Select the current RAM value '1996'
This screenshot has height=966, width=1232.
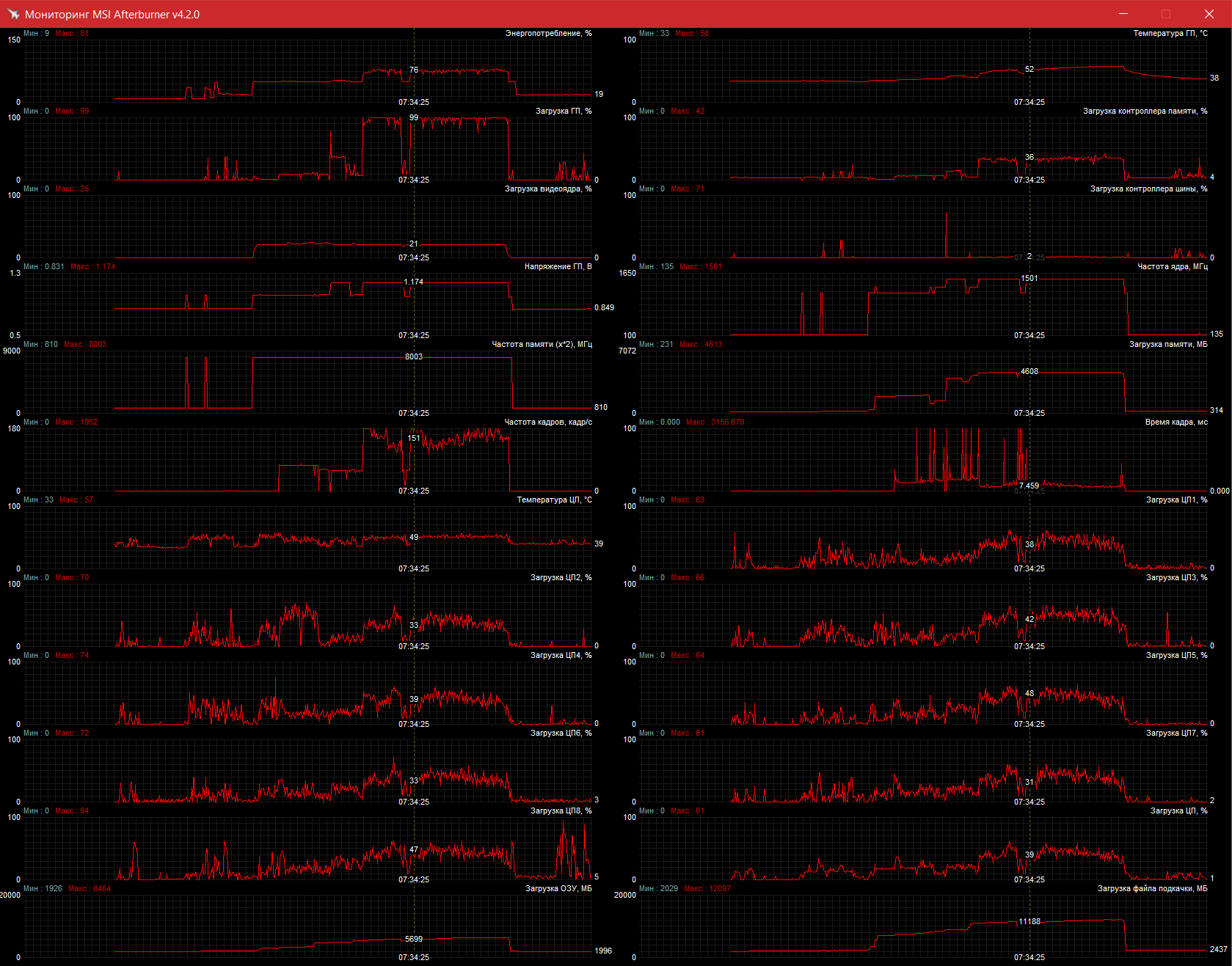tap(603, 951)
